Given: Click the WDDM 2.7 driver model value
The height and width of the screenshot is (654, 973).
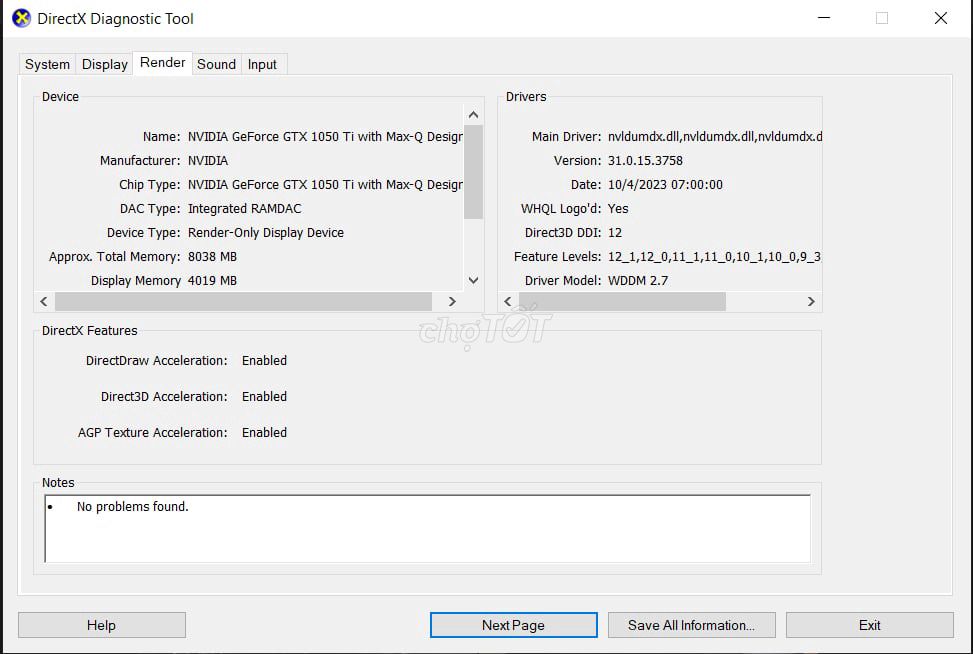Looking at the screenshot, I should pos(638,280).
